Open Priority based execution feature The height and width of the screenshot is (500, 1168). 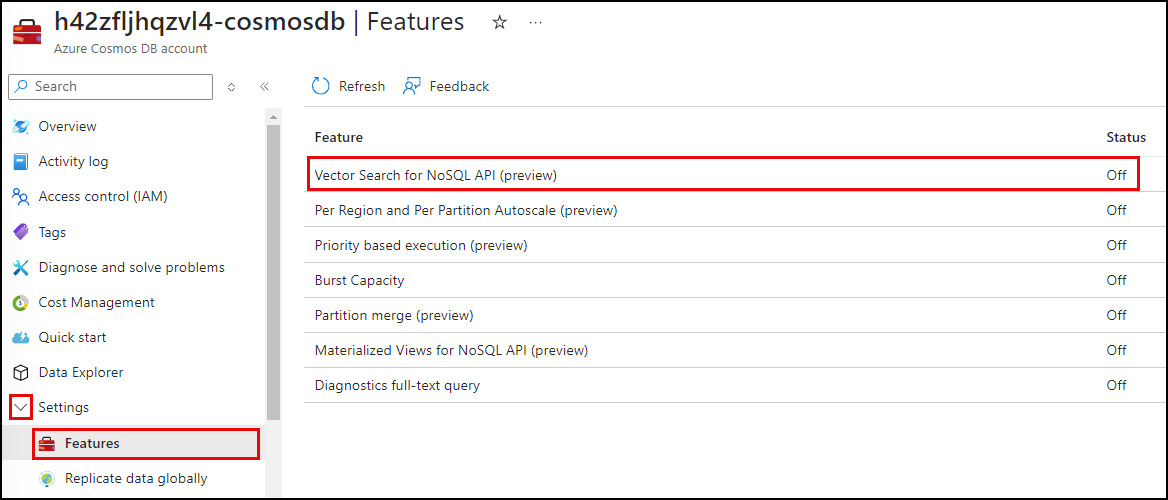click(x=421, y=245)
